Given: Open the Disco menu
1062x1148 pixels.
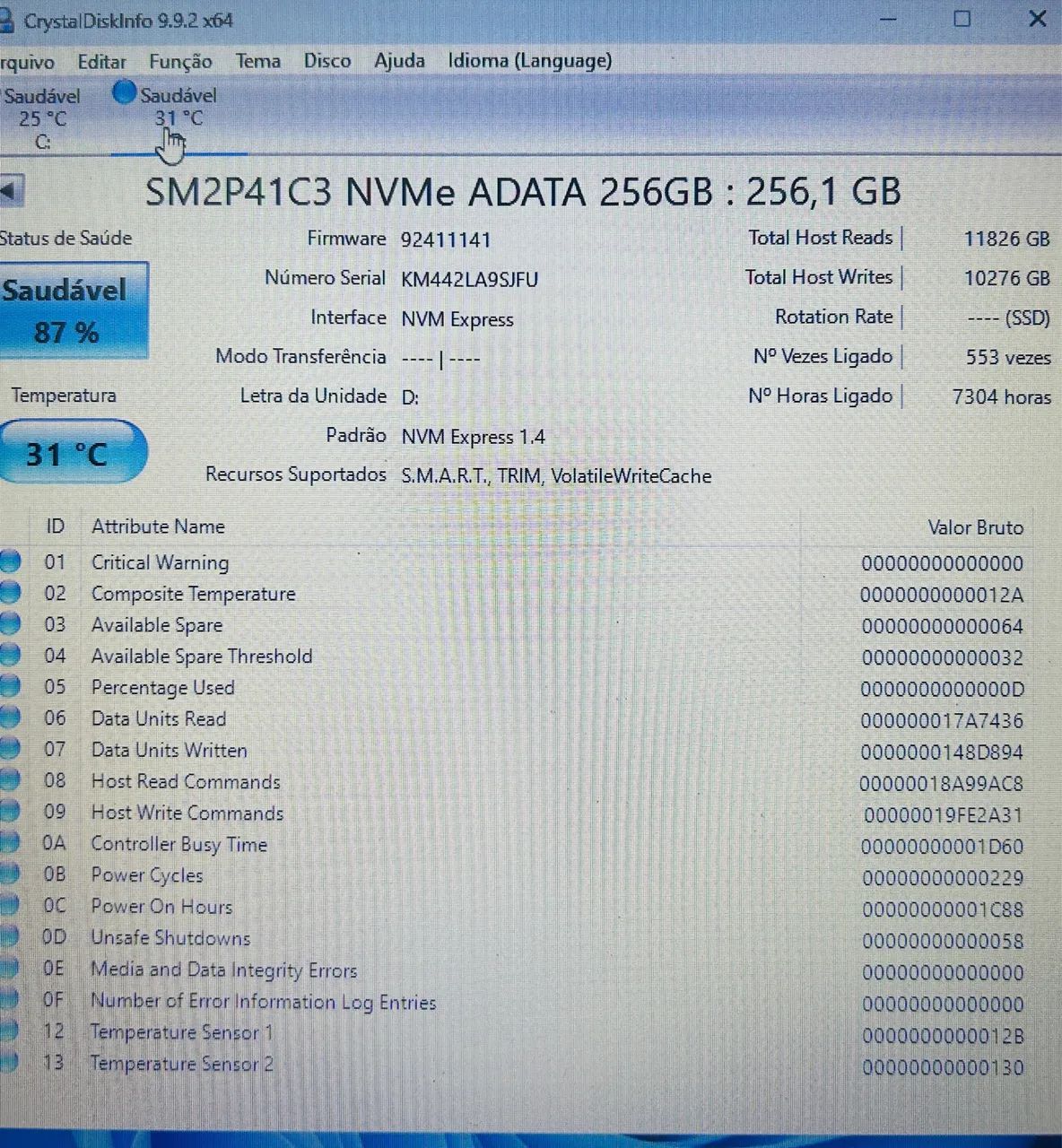Looking at the screenshot, I should click(x=326, y=61).
